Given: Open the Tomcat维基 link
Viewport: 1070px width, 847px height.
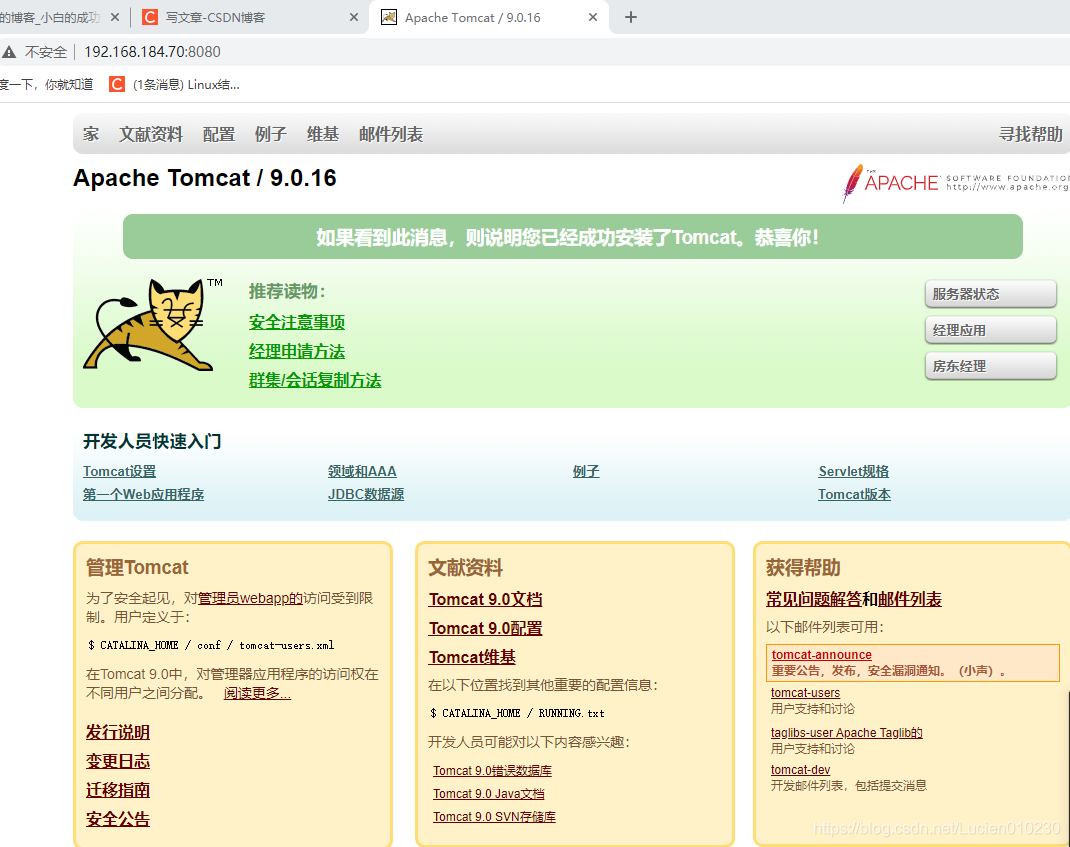Looking at the screenshot, I should (x=472, y=657).
